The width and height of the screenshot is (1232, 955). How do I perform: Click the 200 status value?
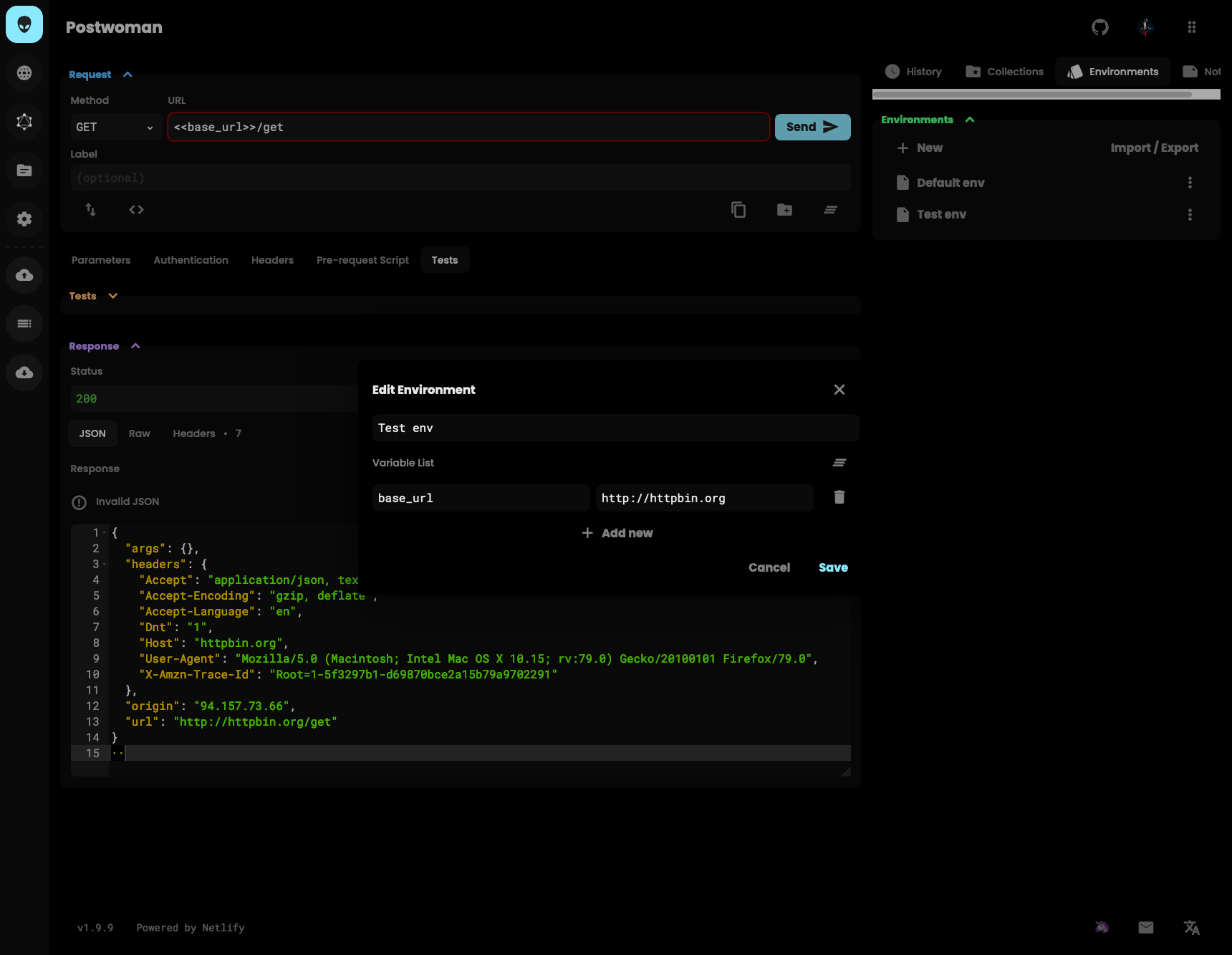pos(87,398)
